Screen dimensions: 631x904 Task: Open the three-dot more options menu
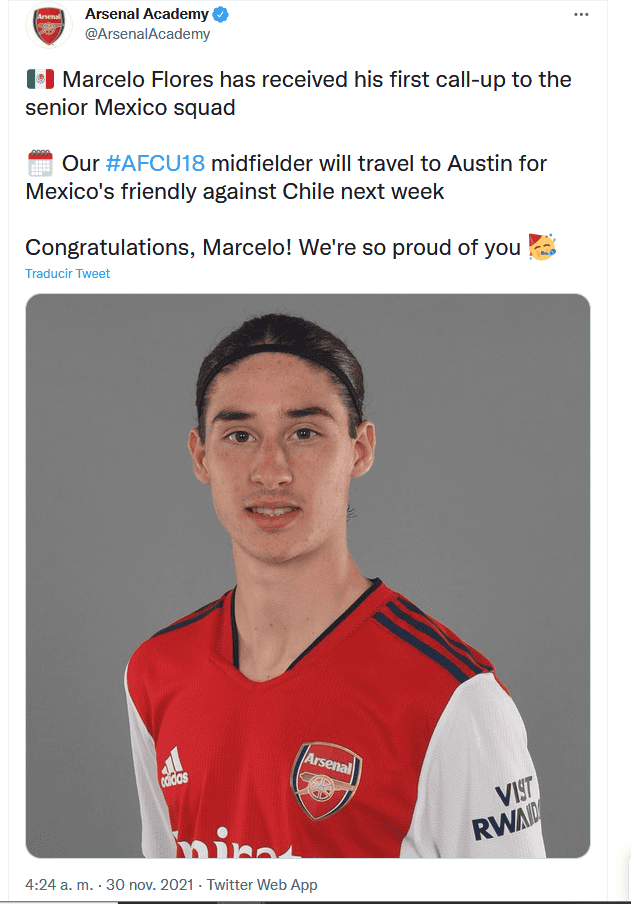tap(581, 15)
